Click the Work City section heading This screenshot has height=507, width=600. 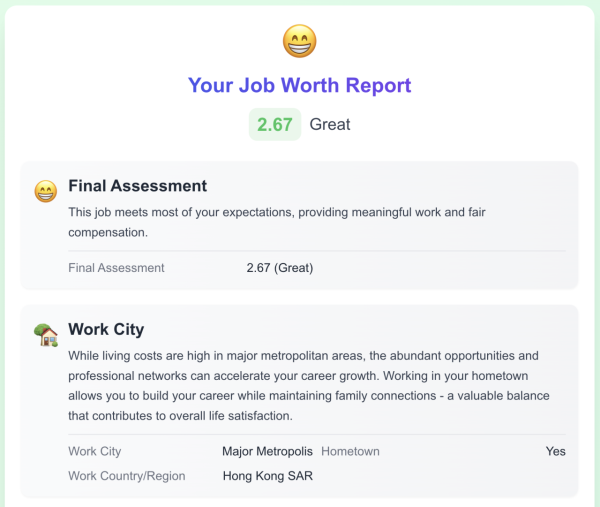click(106, 330)
